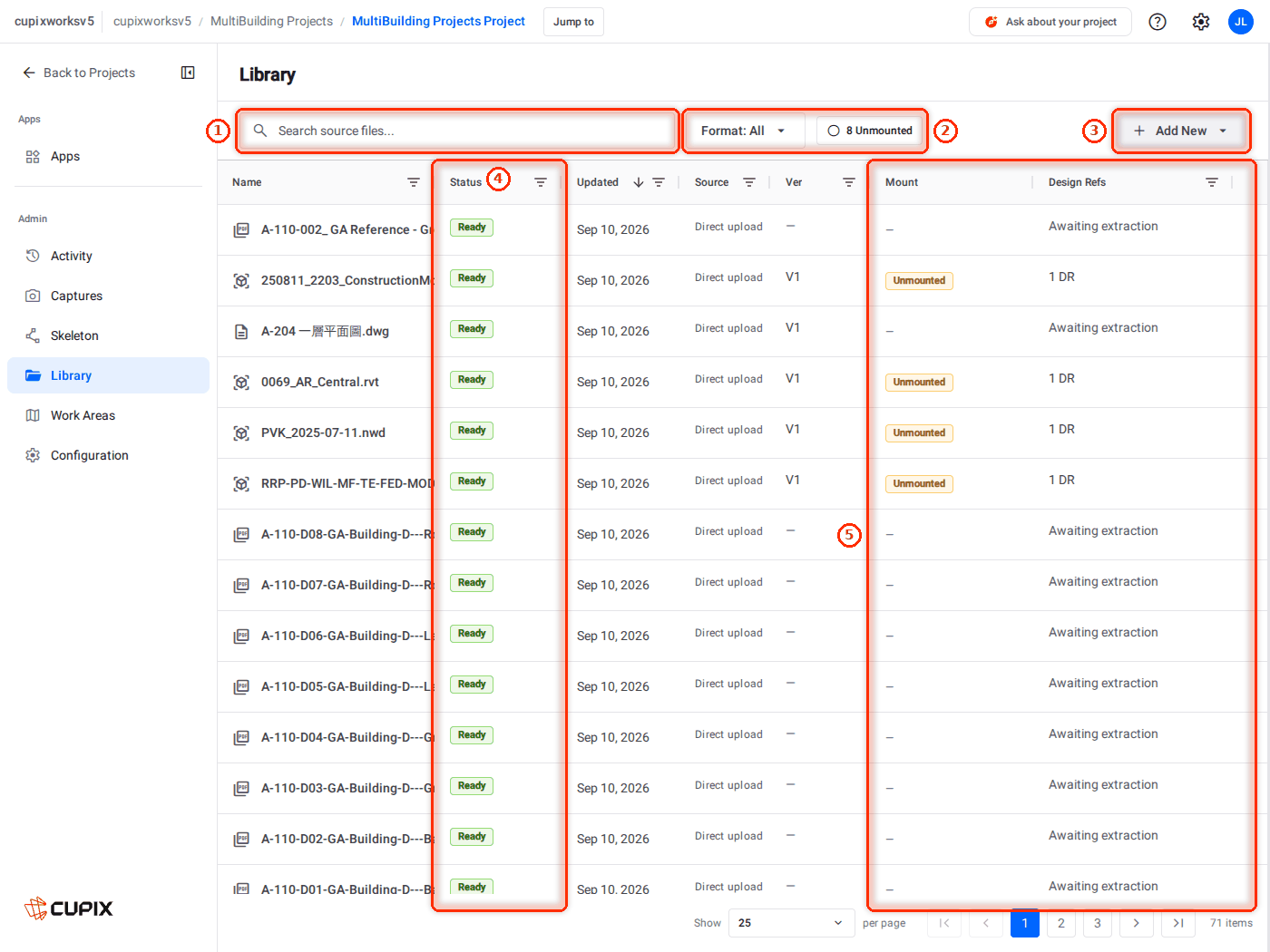Go to page 2
The width and height of the screenshot is (1270, 952).
point(1061,923)
